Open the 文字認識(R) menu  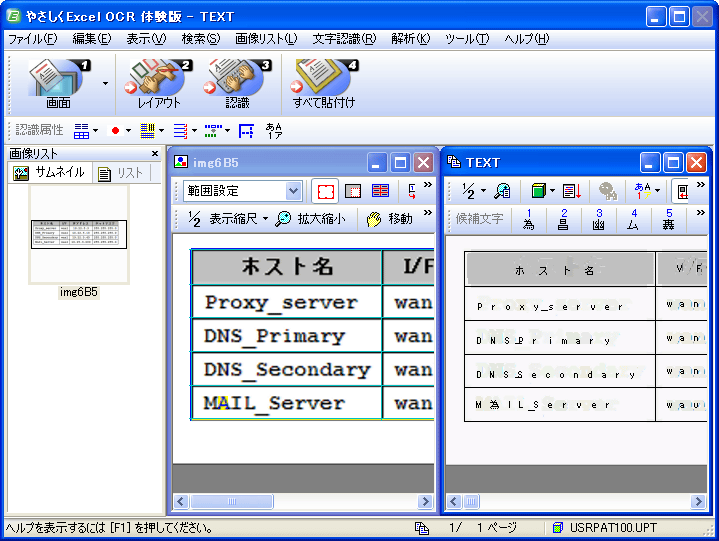[x=344, y=39]
